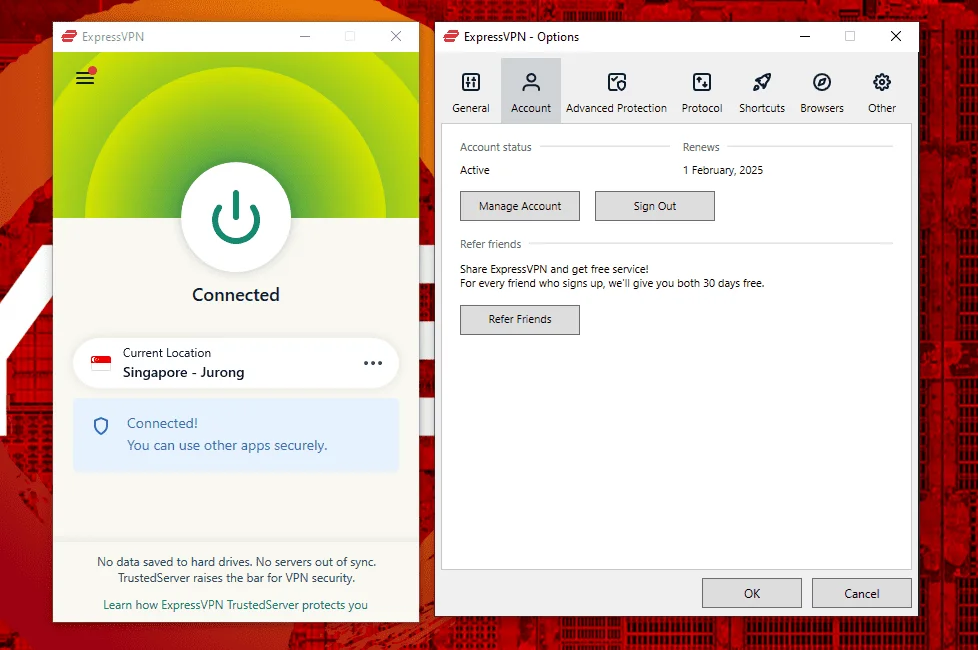Open the hamburger menu in ExpressVPN window
Image resolution: width=978 pixels, height=650 pixels.
point(85,78)
